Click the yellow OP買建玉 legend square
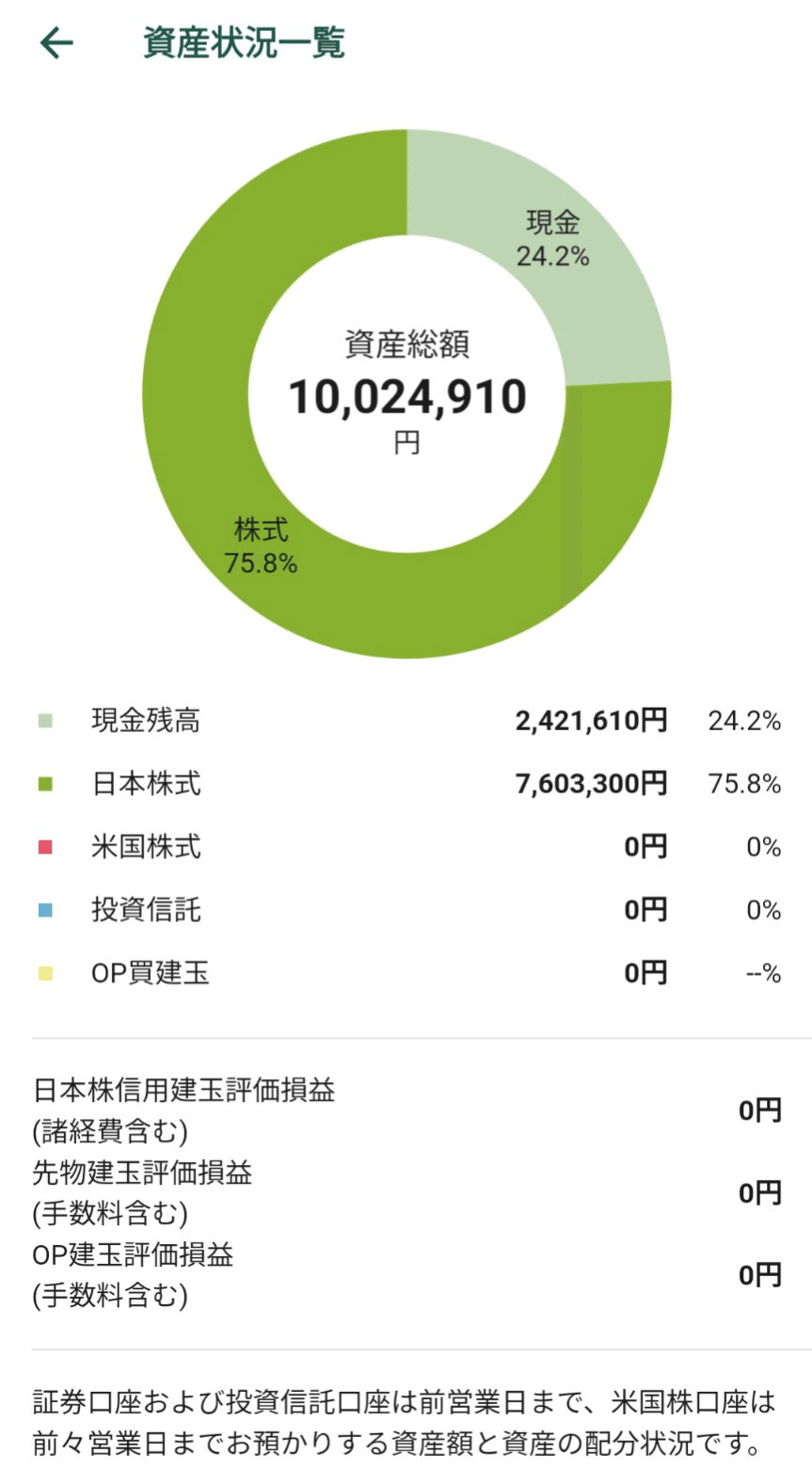812x1484 pixels. pyautogui.click(x=45, y=973)
